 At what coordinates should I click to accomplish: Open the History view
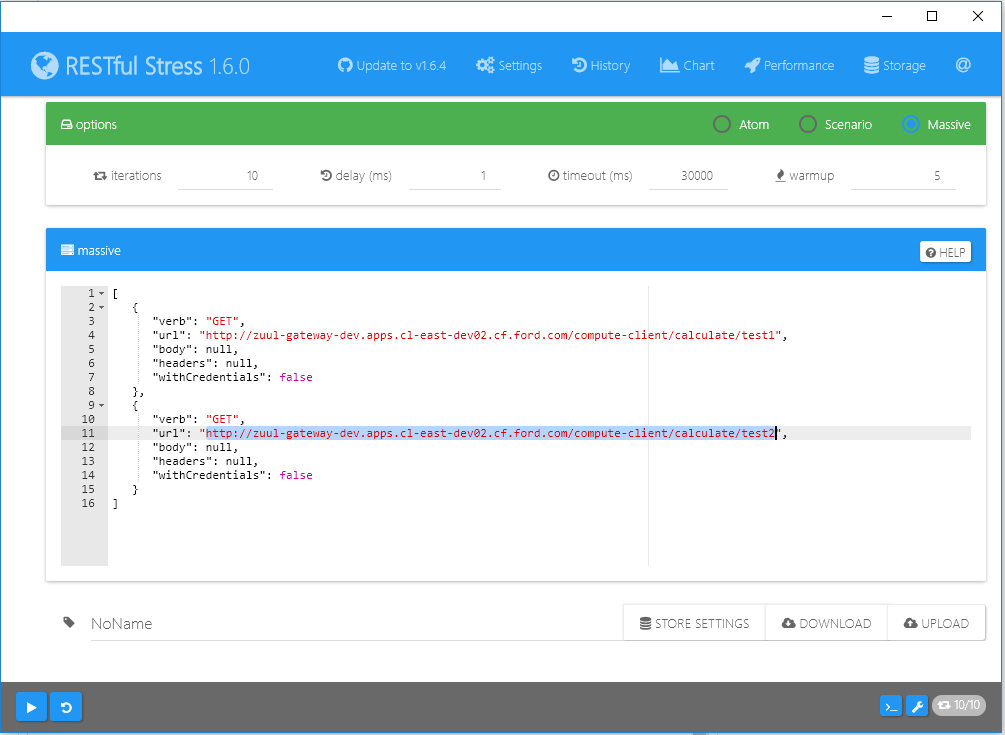[x=601, y=65]
